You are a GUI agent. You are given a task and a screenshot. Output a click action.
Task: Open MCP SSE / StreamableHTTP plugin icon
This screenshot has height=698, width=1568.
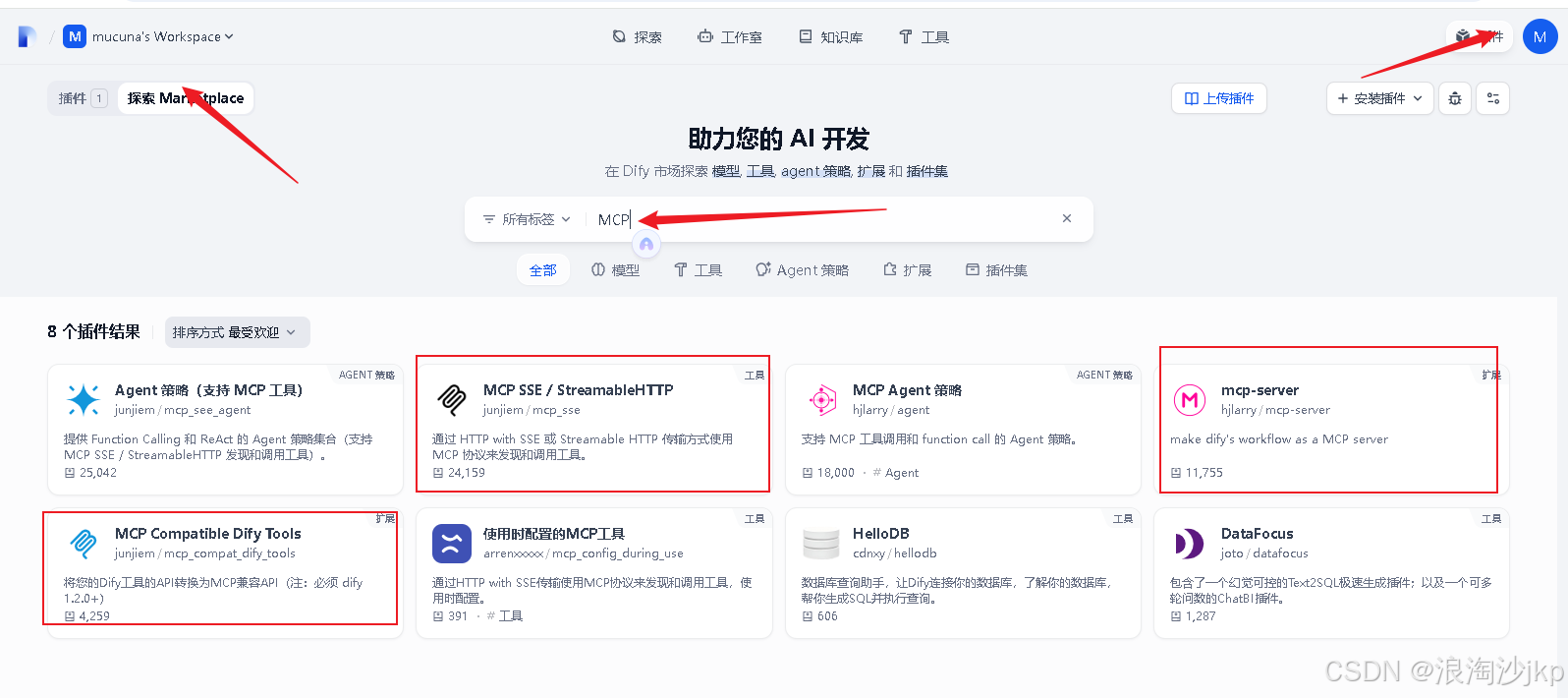pos(452,400)
